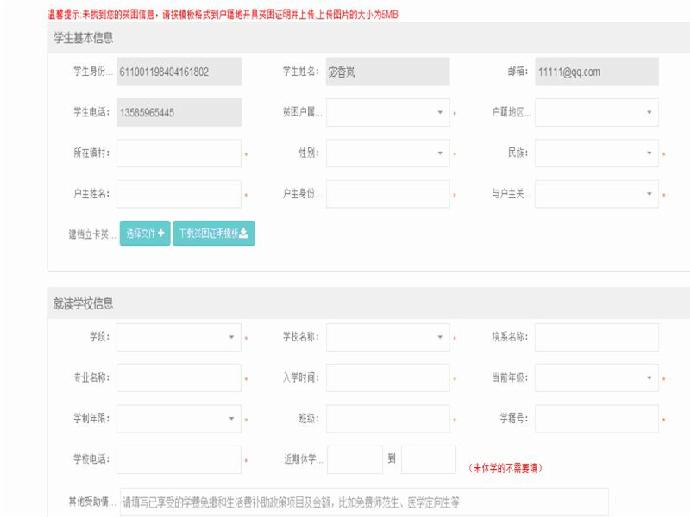
Task: Click the 户主身份 input field
Action: click(x=387, y=194)
